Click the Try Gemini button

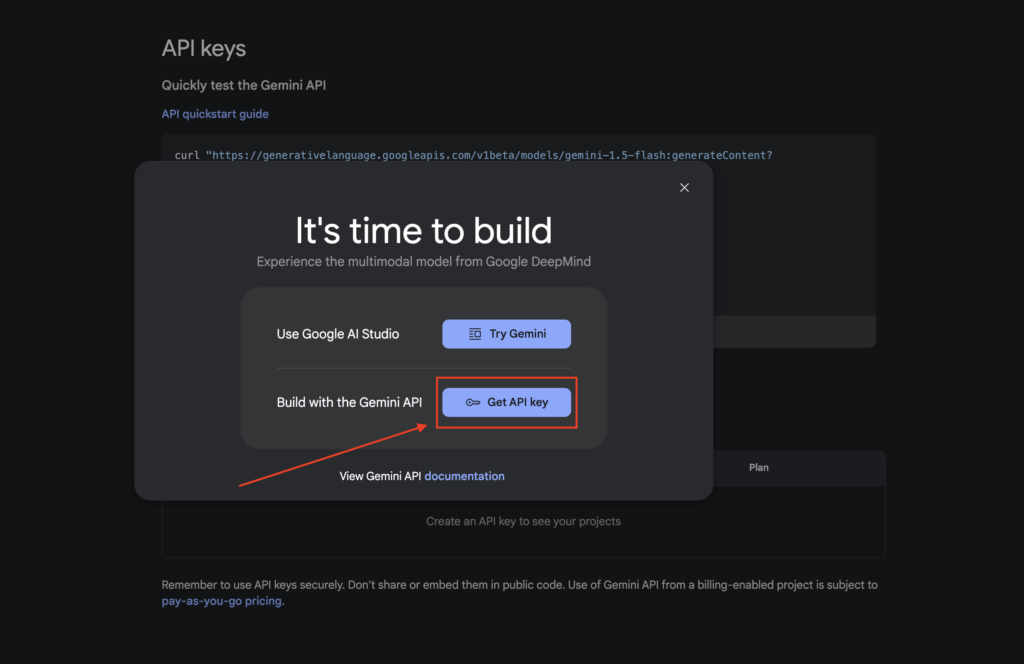(506, 334)
